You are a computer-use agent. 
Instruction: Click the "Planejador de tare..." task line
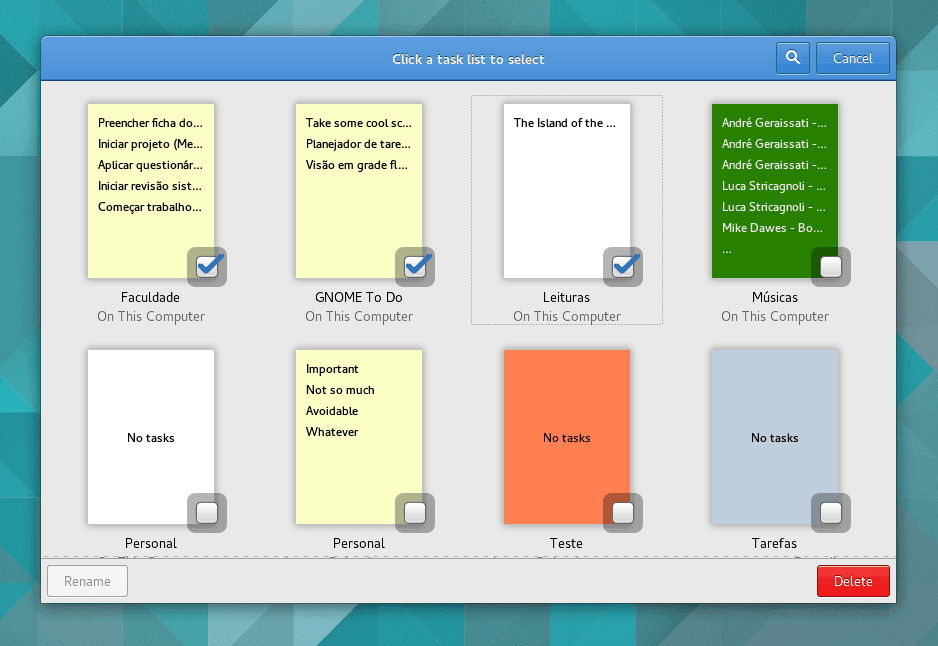358,144
